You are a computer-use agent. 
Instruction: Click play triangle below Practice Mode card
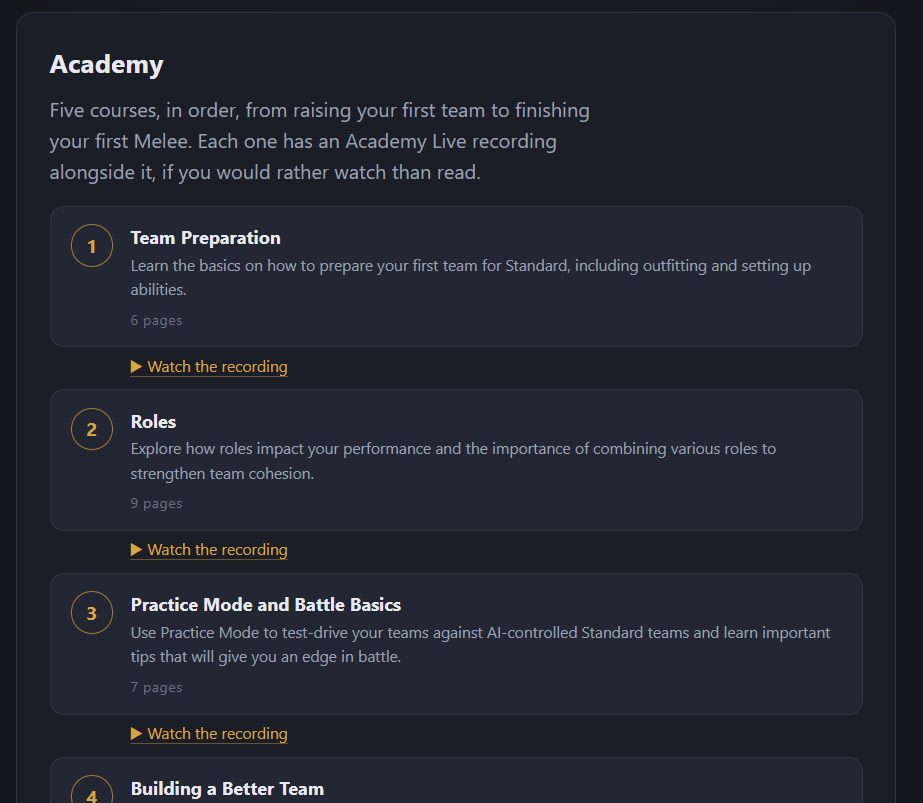137,734
